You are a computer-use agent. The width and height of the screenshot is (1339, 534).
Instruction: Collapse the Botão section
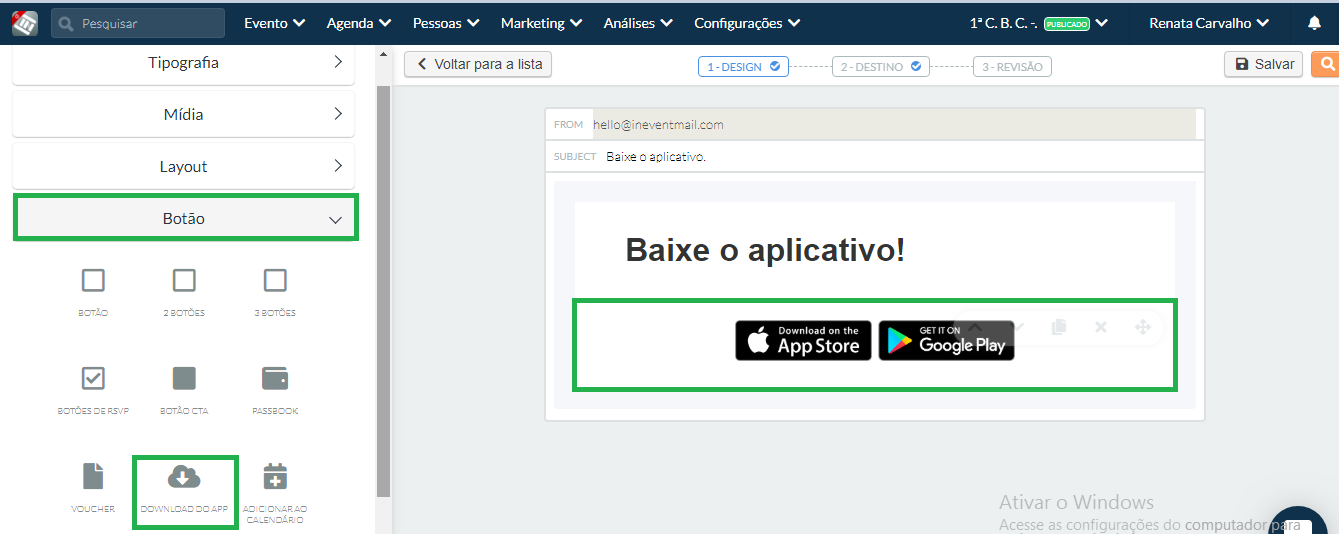coord(185,218)
